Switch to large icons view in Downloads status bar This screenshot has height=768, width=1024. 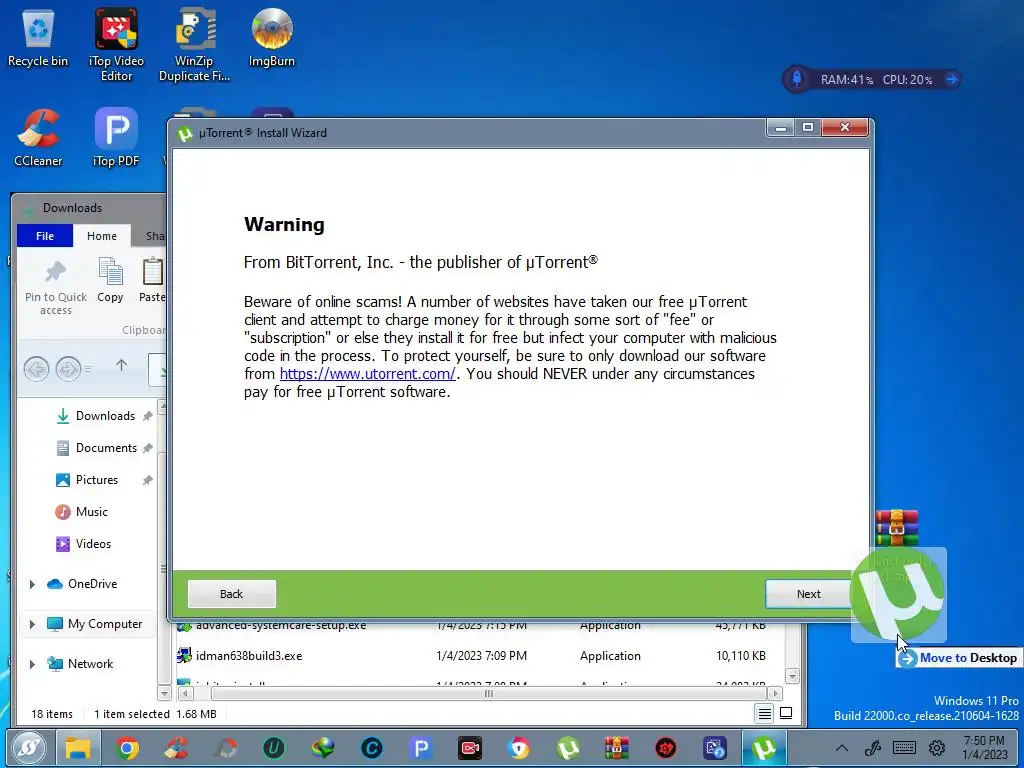(786, 714)
